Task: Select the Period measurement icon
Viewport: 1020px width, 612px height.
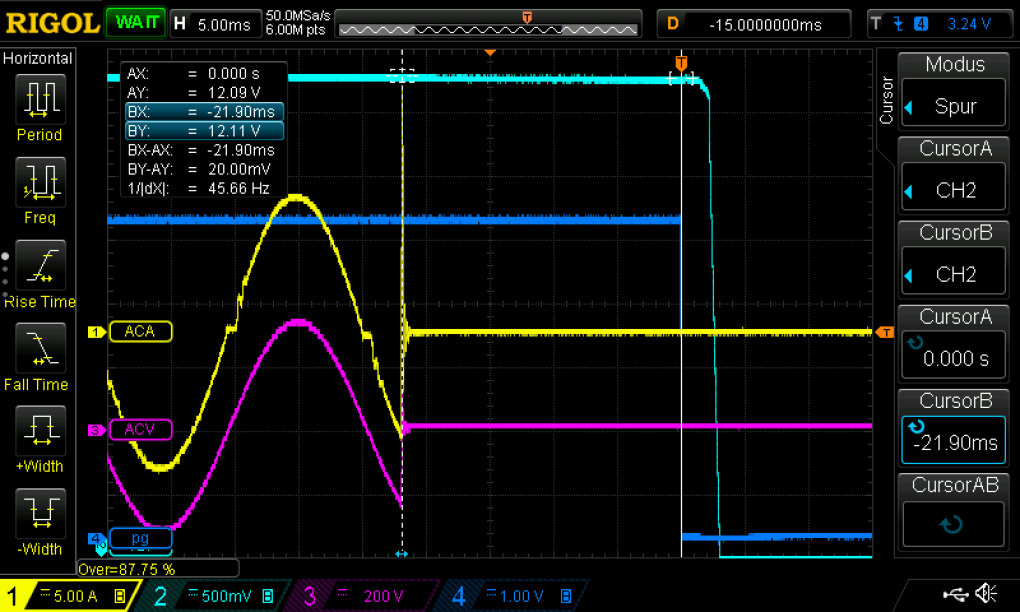Action: 40,99
